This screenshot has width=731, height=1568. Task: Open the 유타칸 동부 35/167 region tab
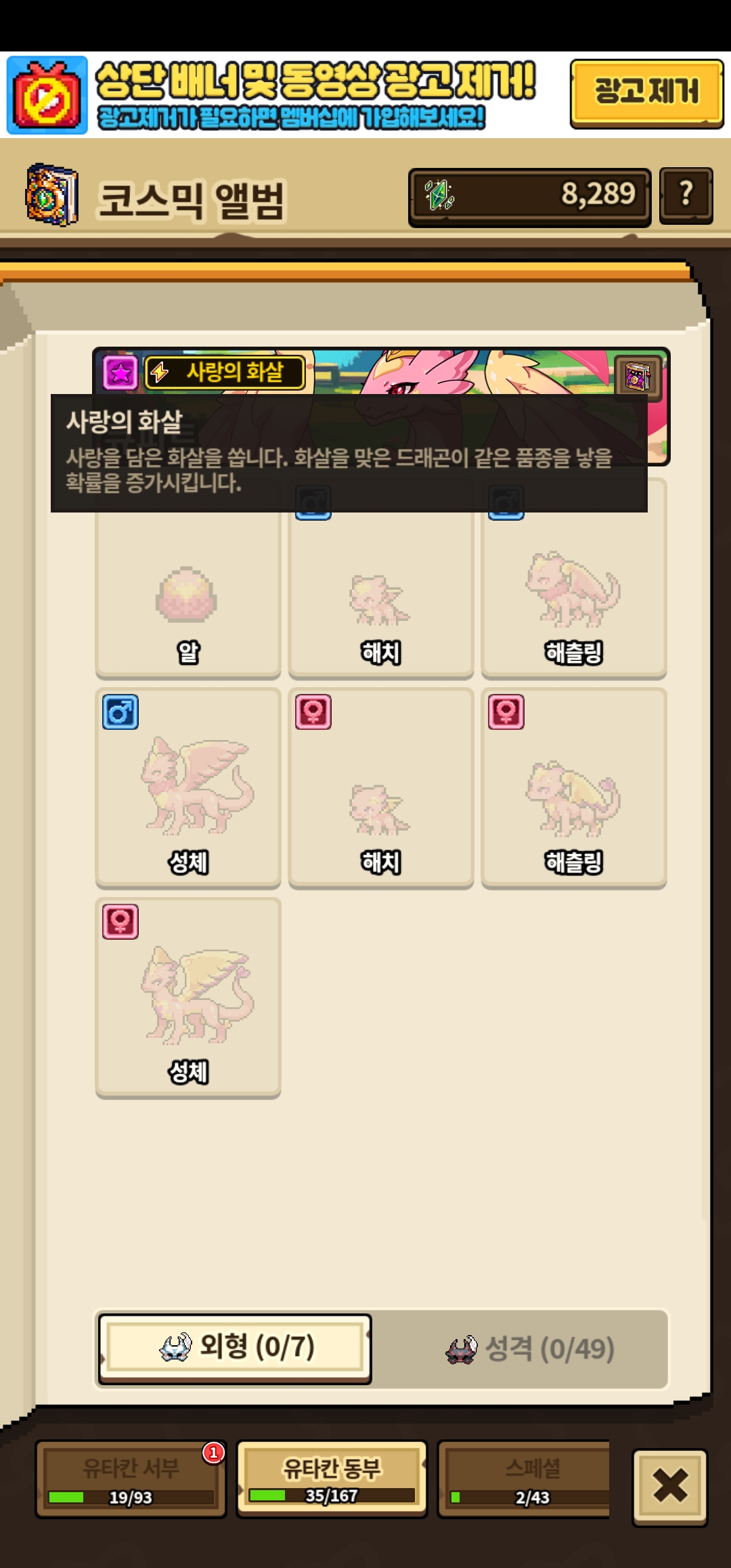(x=332, y=1479)
